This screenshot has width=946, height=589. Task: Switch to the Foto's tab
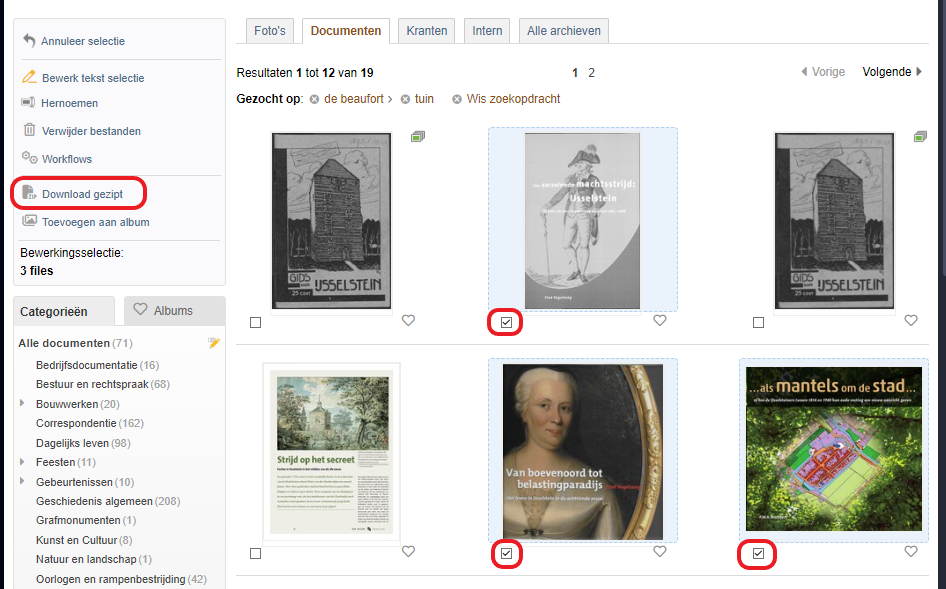pyautogui.click(x=270, y=31)
